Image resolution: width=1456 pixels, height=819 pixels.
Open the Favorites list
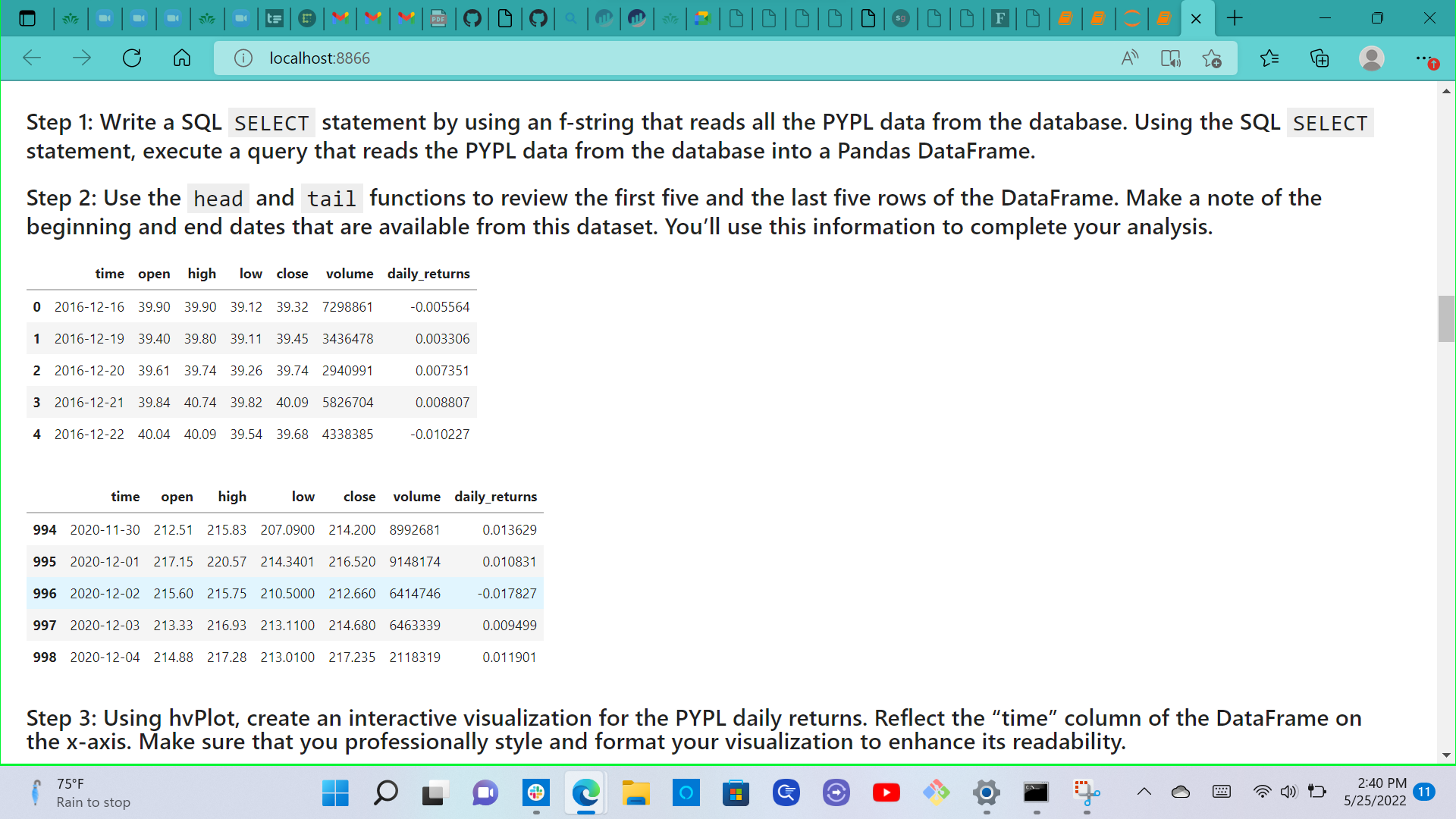pos(1269,58)
